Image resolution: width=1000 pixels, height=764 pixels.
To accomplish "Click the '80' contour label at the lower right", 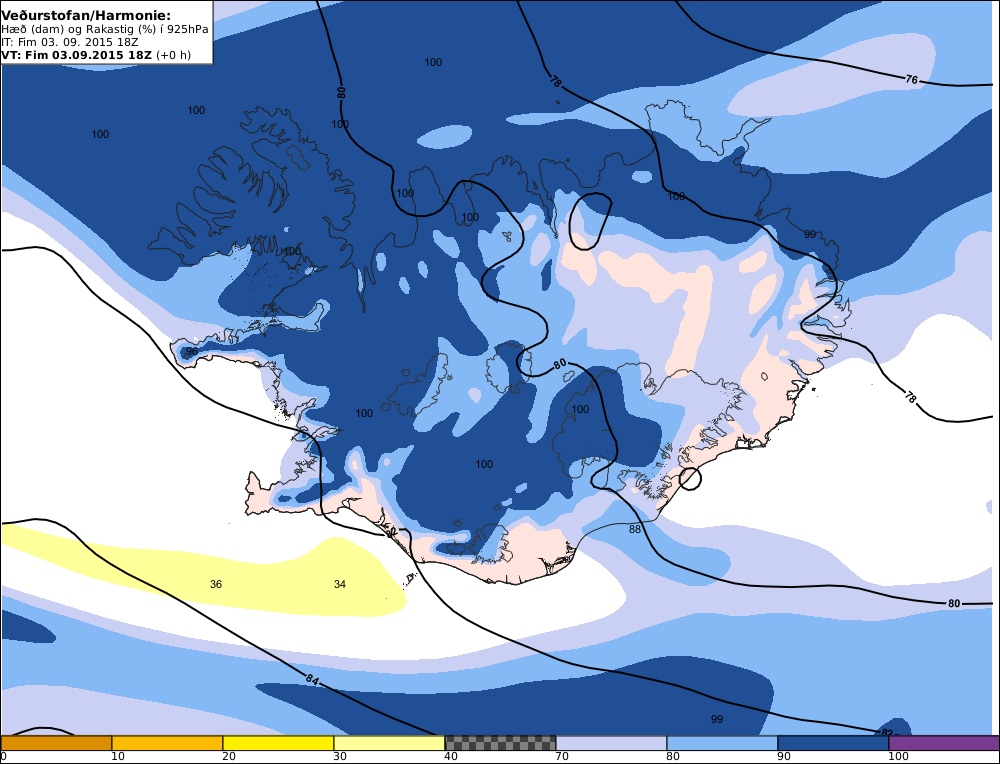I will tap(953, 603).
